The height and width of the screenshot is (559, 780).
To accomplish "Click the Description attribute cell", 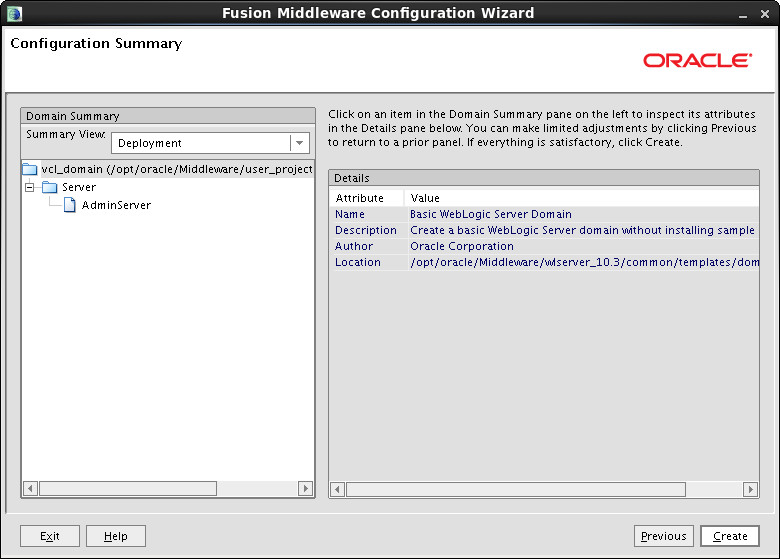I will pos(368,230).
